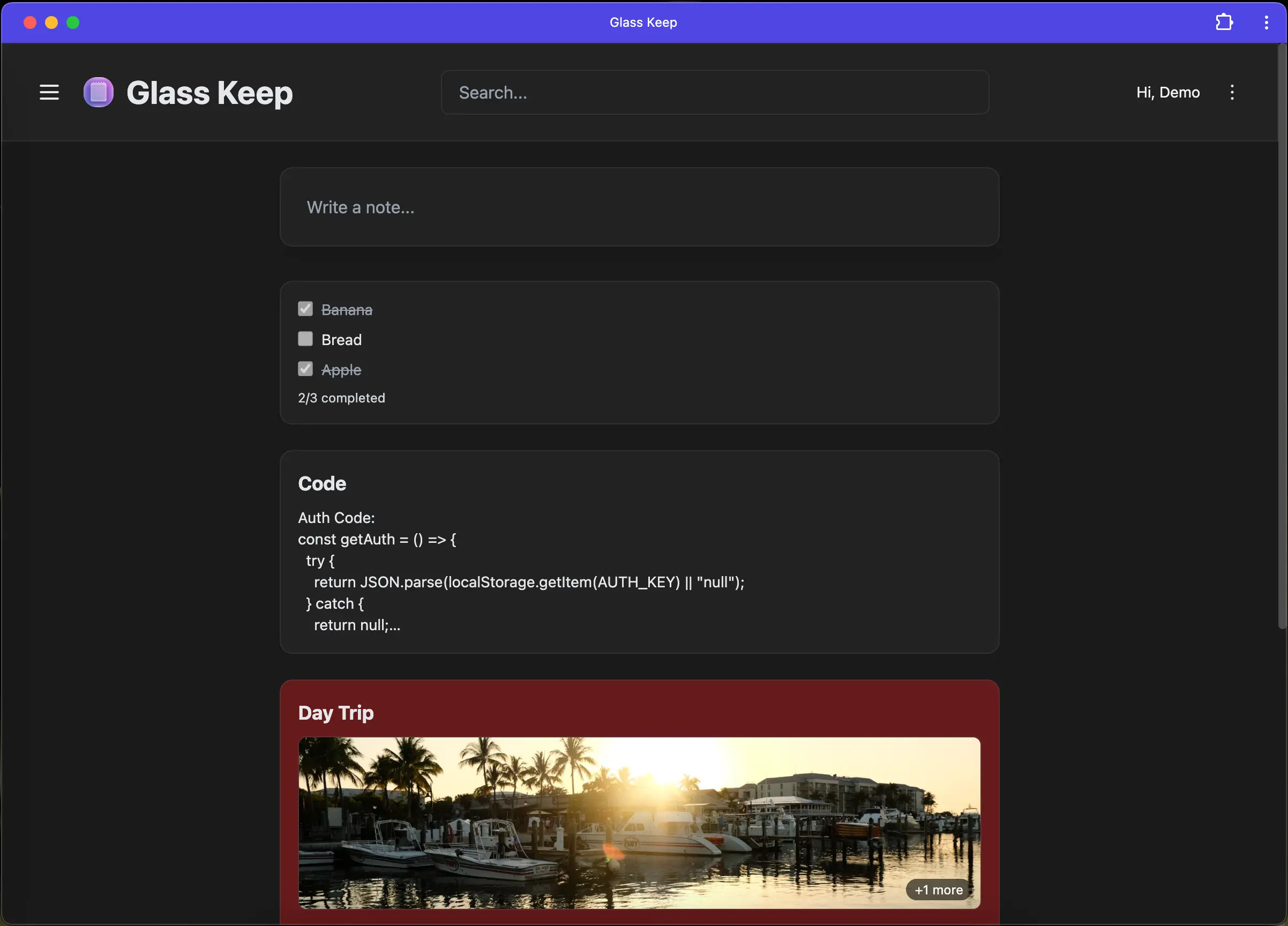Viewport: 1288px width, 926px height.
Task: Uncheck the Banana checkbox
Action: point(305,309)
